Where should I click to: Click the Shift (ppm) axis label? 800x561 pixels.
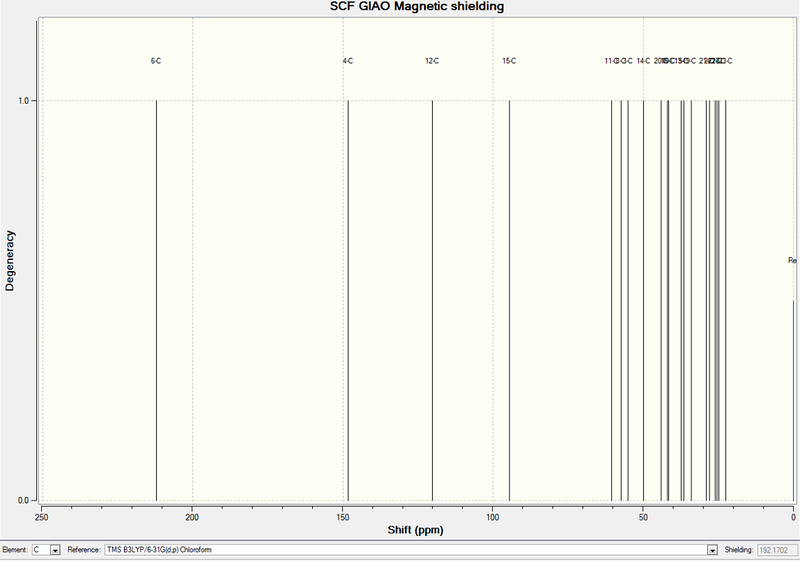tap(415, 530)
